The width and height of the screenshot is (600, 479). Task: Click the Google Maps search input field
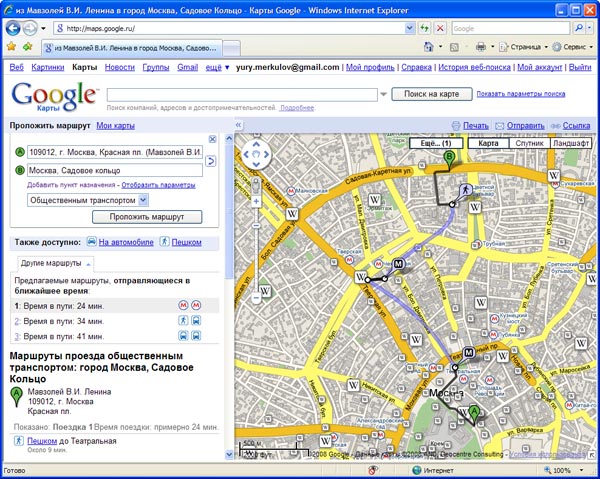(242, 94)
